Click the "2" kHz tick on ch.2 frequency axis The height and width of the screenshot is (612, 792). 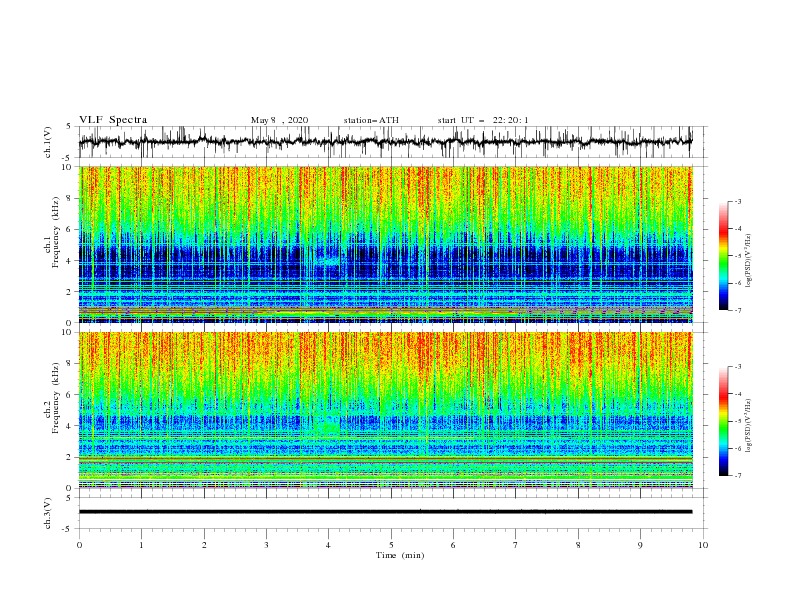pos(69,457)
